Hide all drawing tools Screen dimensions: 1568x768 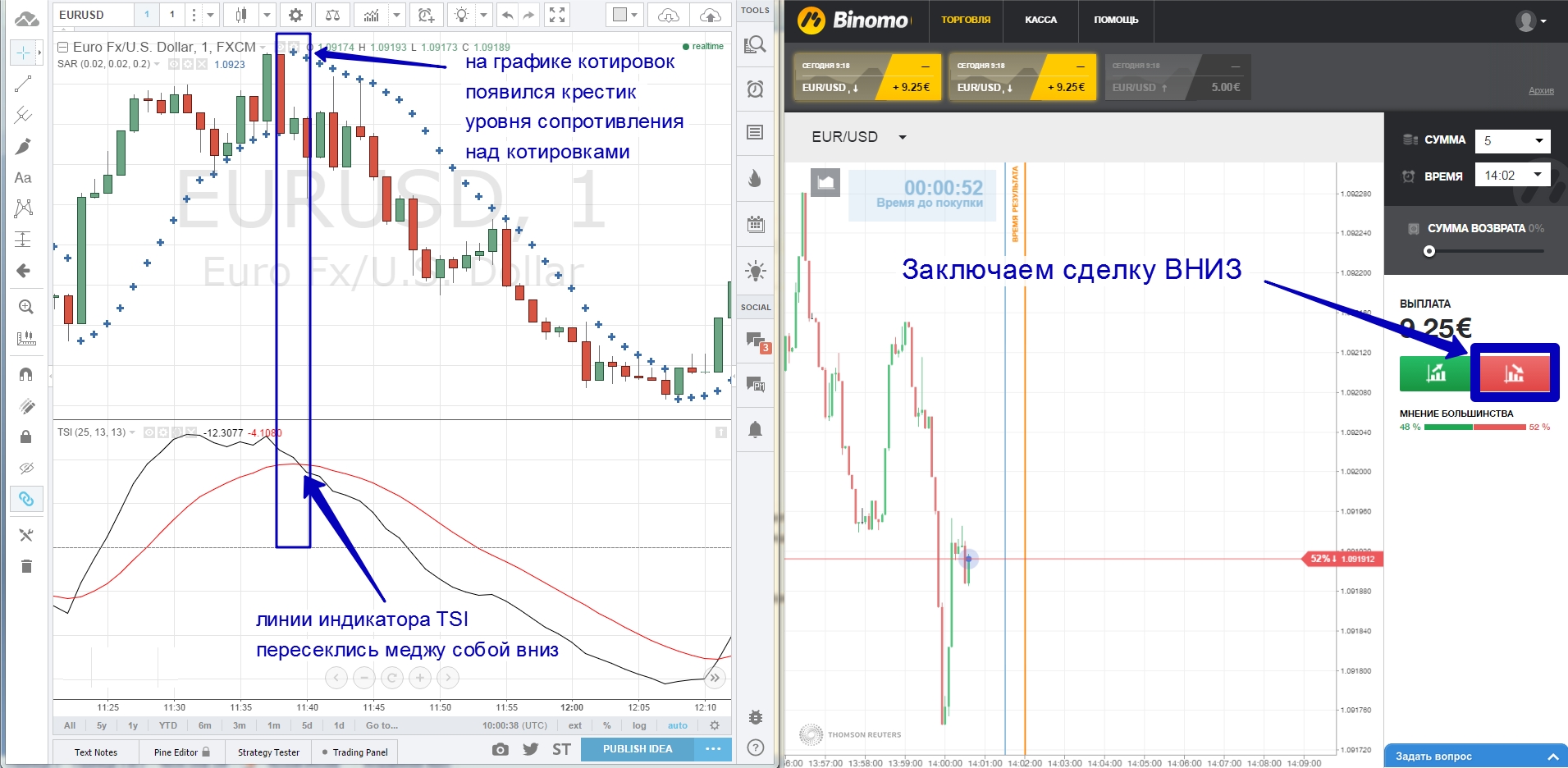click(x=25, y=468)
